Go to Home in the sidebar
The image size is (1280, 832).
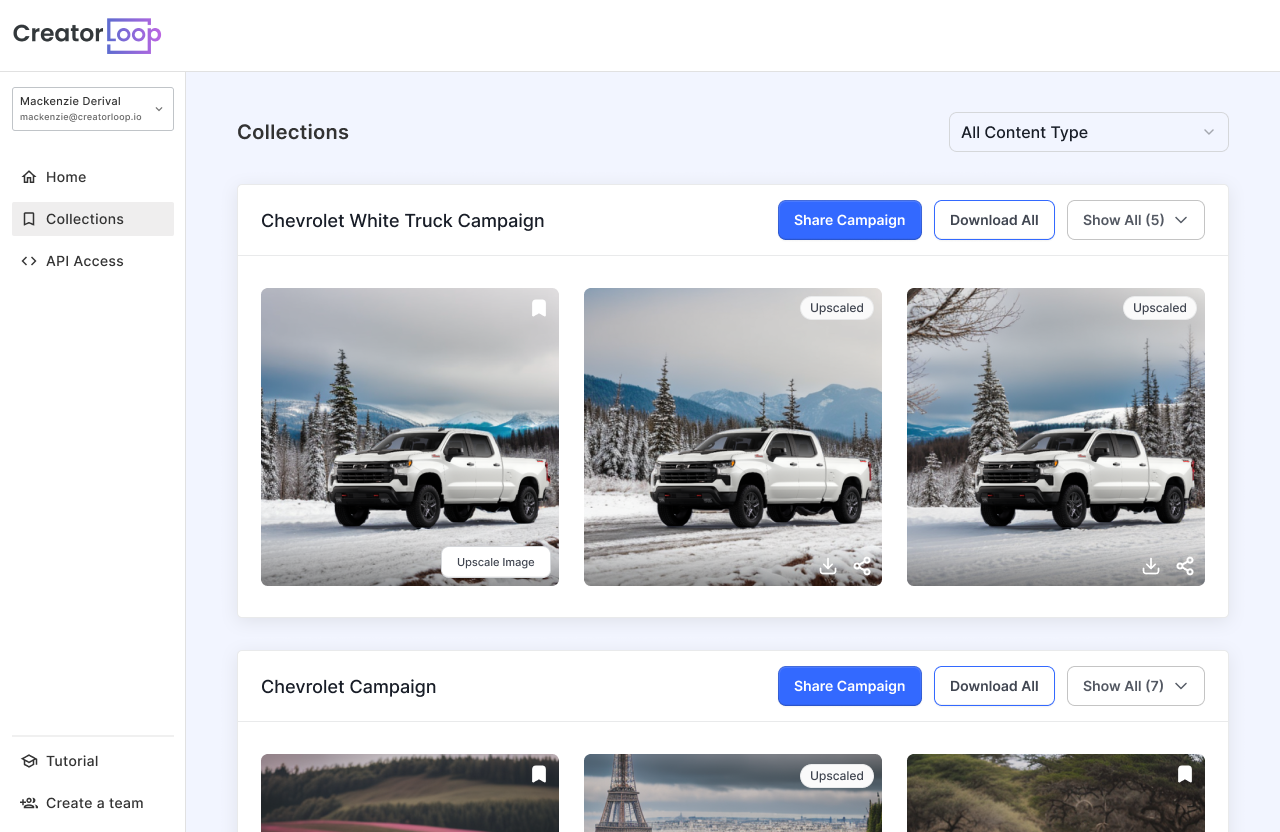[x=93, y=177]
